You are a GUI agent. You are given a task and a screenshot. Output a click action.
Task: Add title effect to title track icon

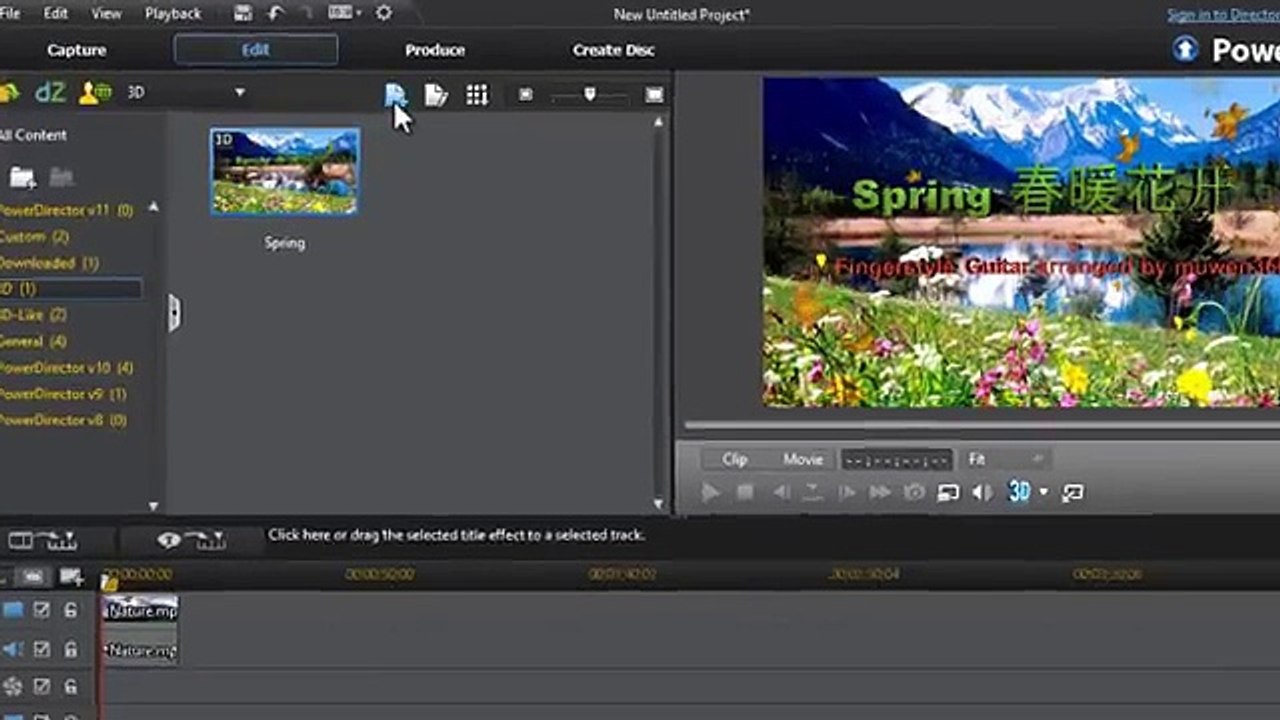click(191, 541)
